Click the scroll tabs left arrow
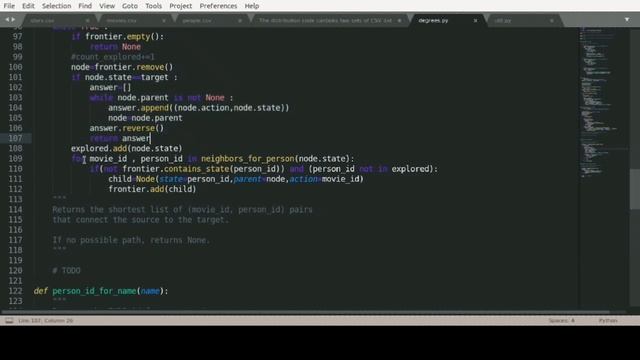 (x=7, y=19)
